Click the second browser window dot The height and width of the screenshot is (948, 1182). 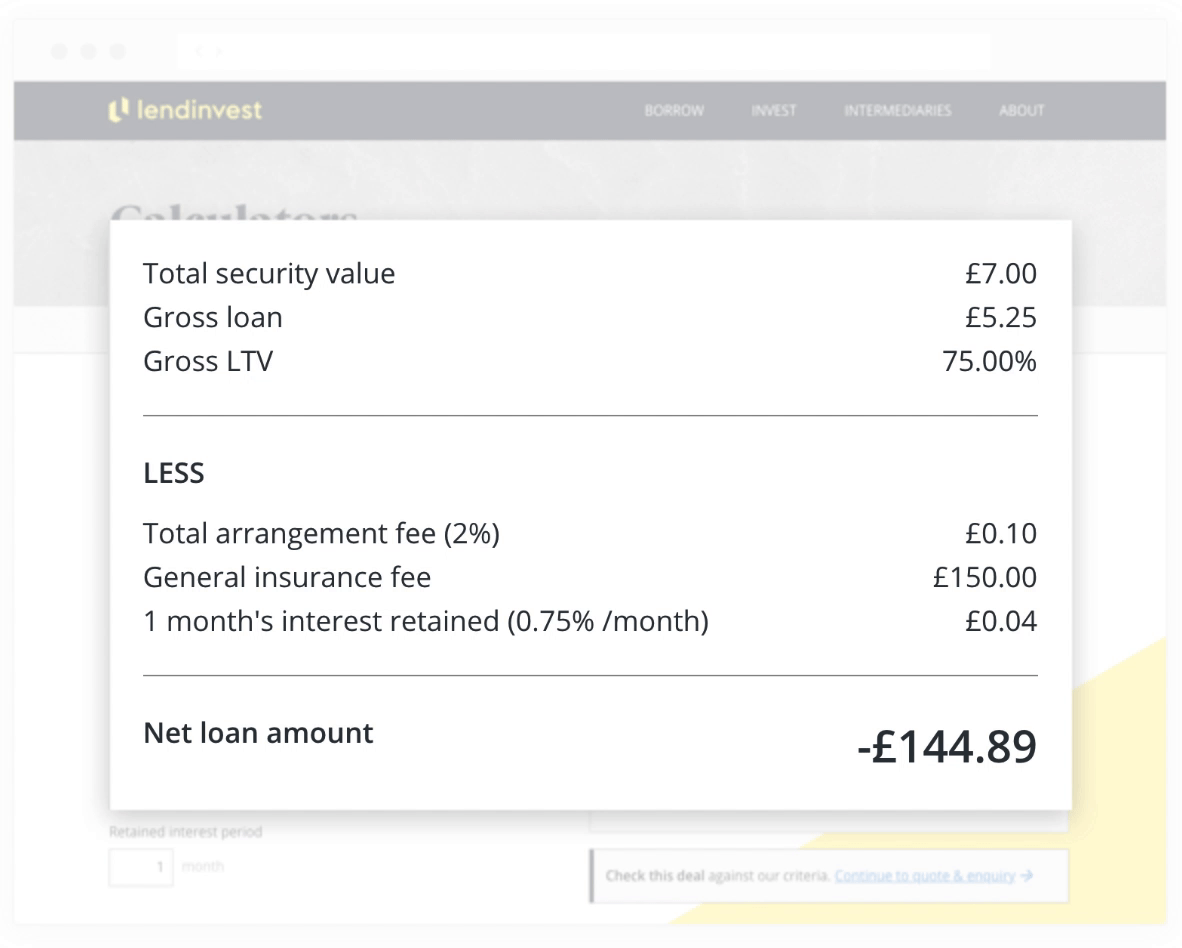click(88, 51)
